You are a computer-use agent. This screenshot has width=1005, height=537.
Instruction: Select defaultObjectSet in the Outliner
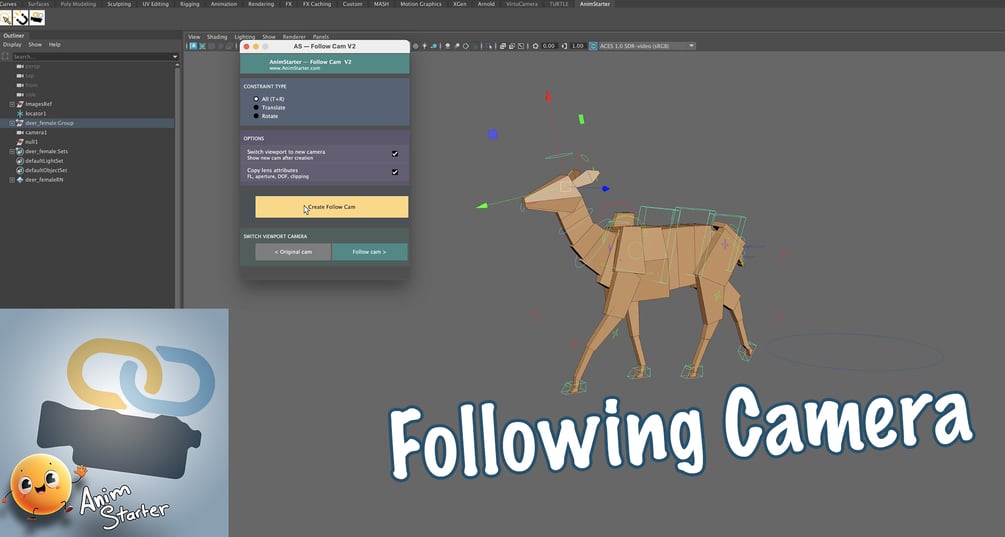[46, 170]
